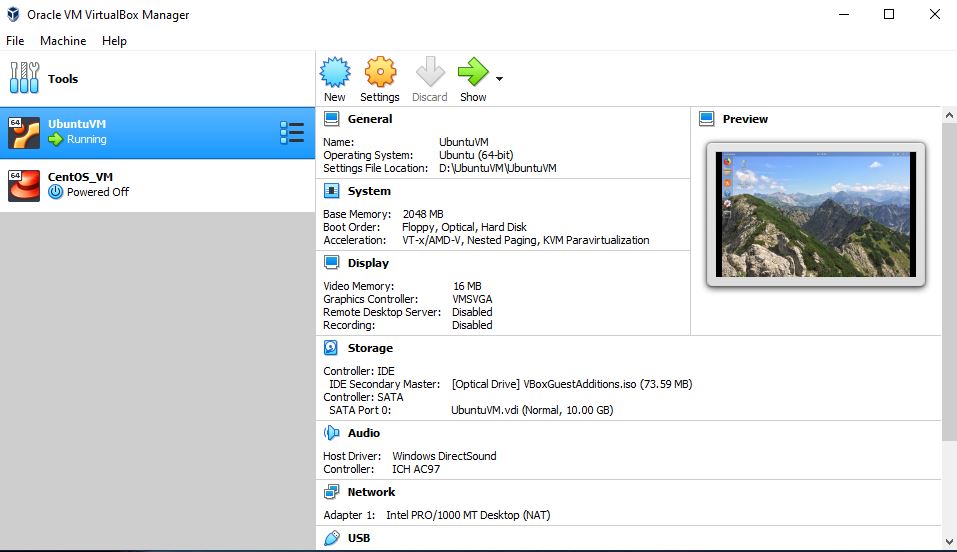The height and width of the screenshot is (552, 957).
Task: Open the File menu
Action: (15, 40)
